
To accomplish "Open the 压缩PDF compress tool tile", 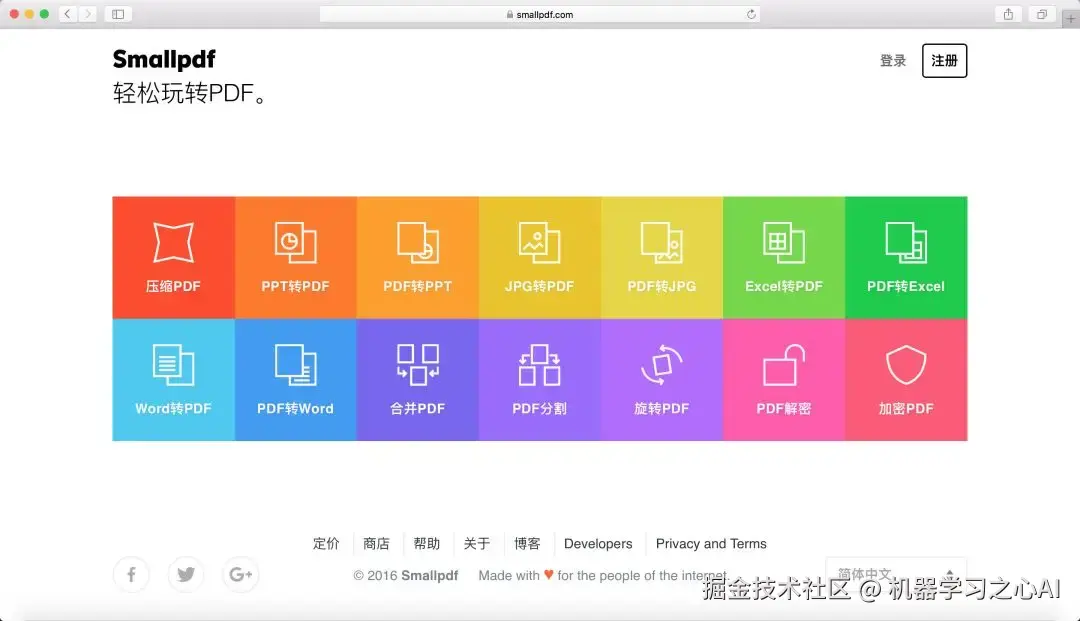I will (x=174, y=257).
